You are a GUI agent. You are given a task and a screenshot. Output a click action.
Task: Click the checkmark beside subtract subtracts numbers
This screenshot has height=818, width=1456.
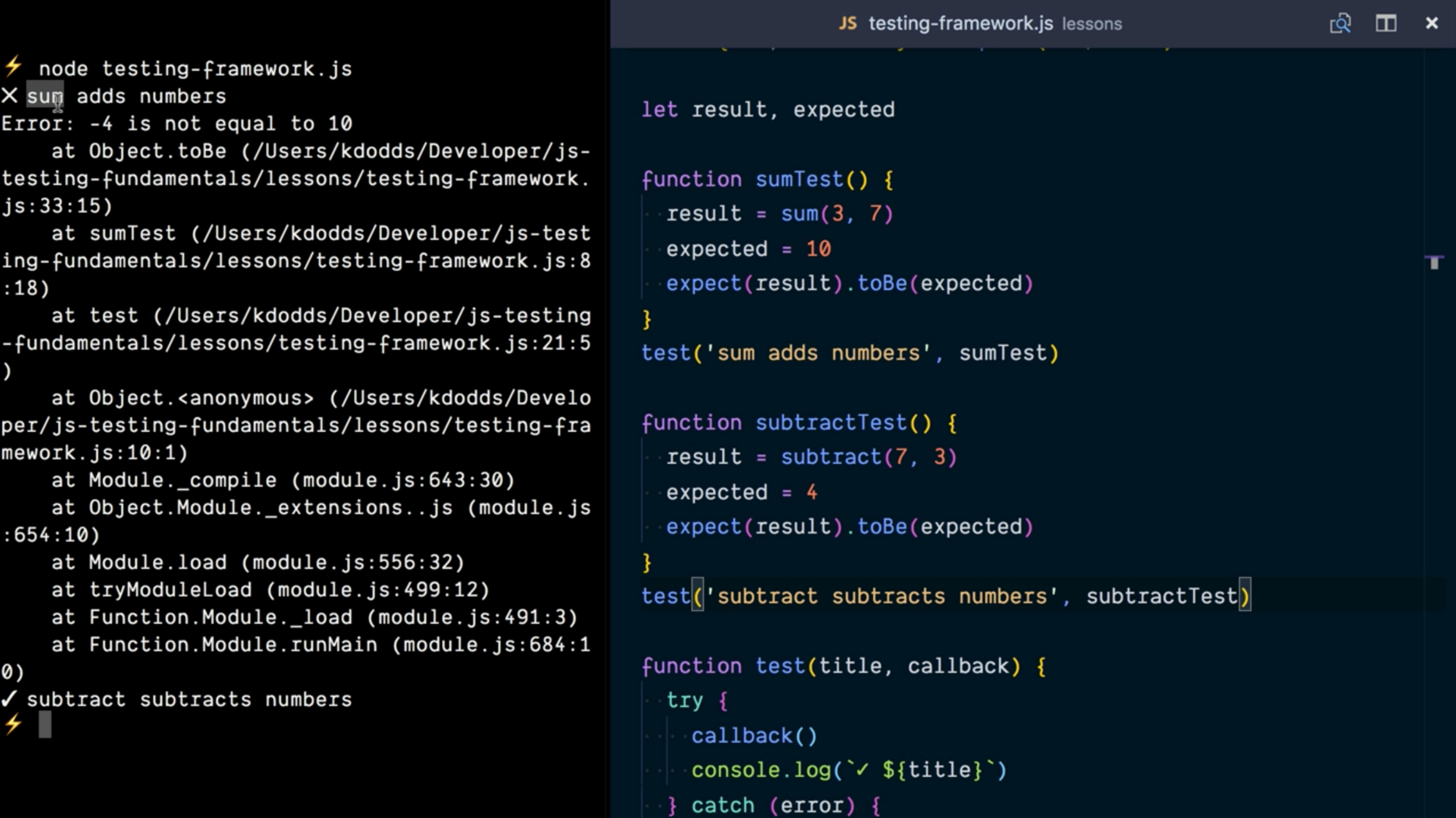[9, 699]
